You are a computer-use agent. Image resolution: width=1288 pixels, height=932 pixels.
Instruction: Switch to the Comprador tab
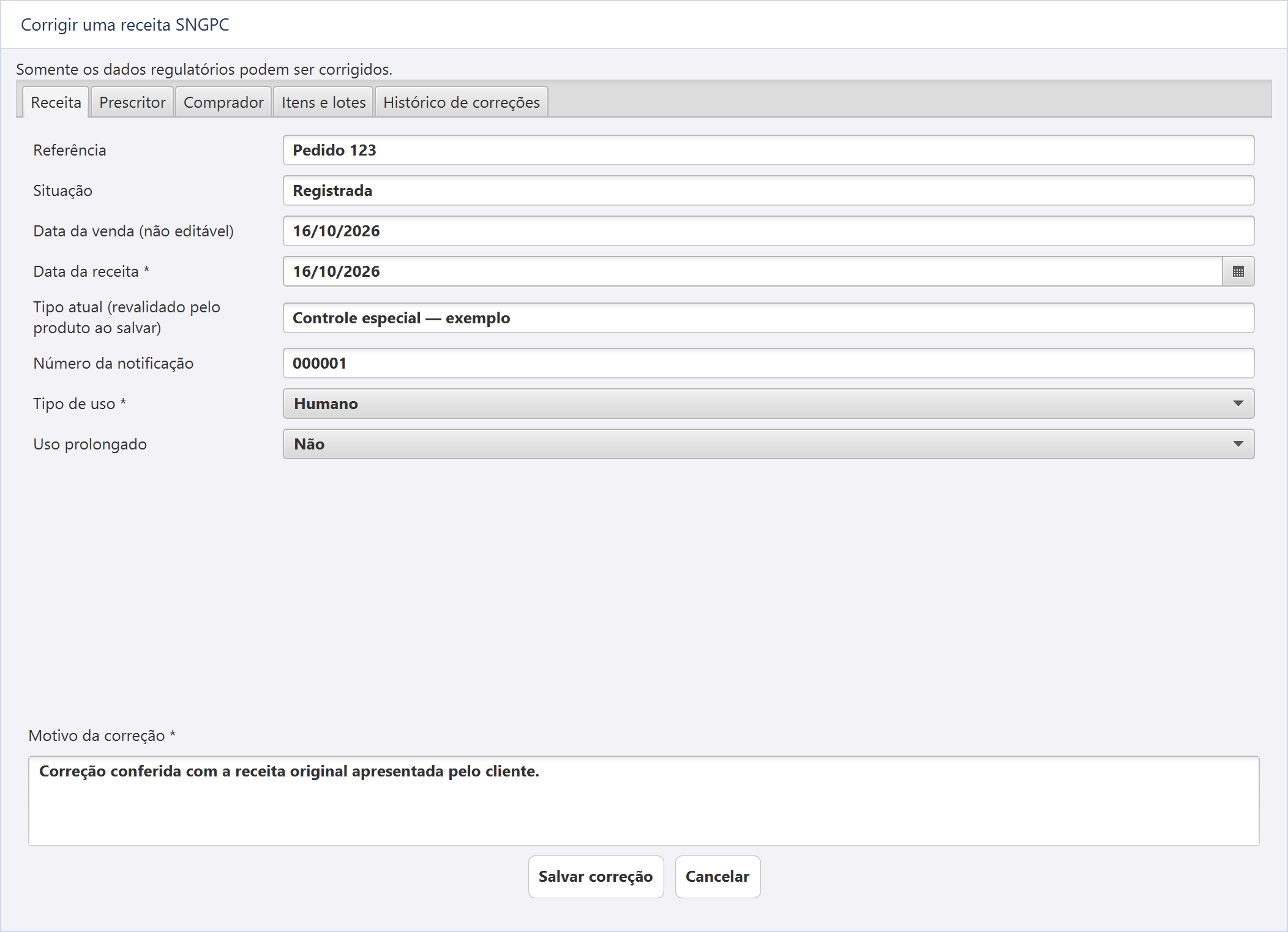point(223,102)
